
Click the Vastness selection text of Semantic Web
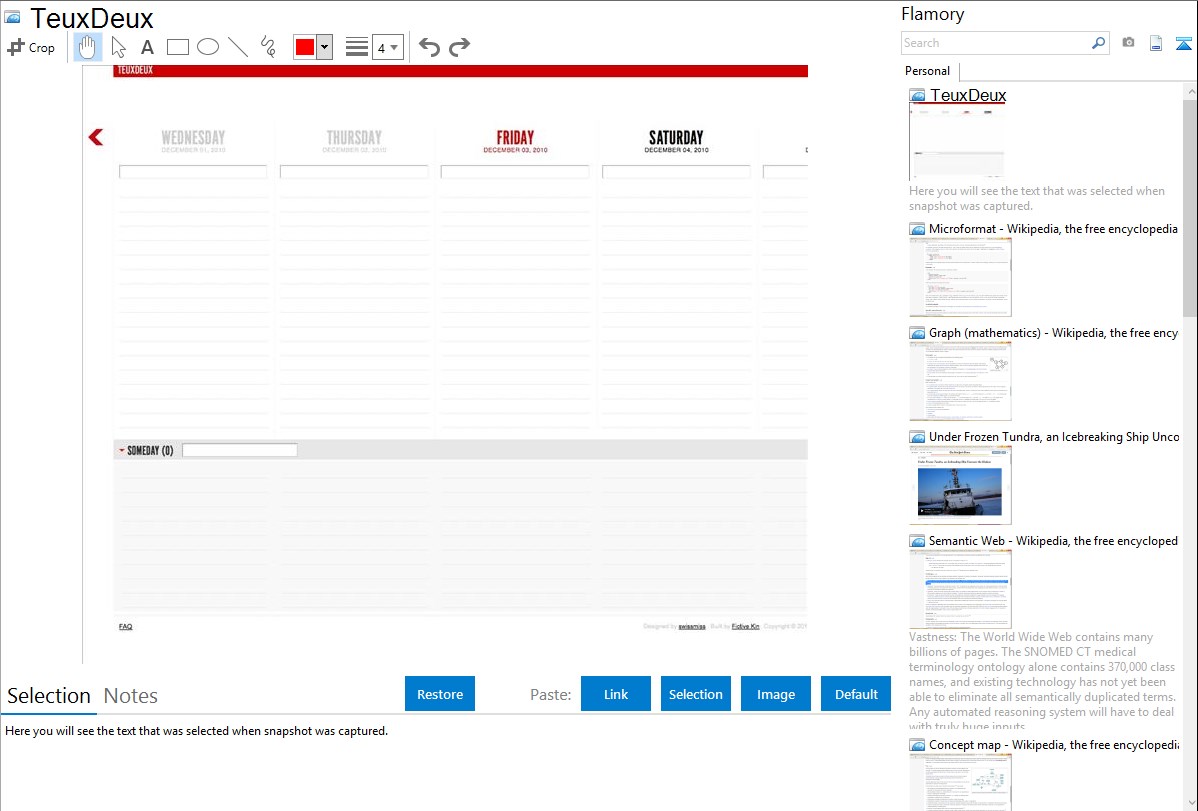1042,681
